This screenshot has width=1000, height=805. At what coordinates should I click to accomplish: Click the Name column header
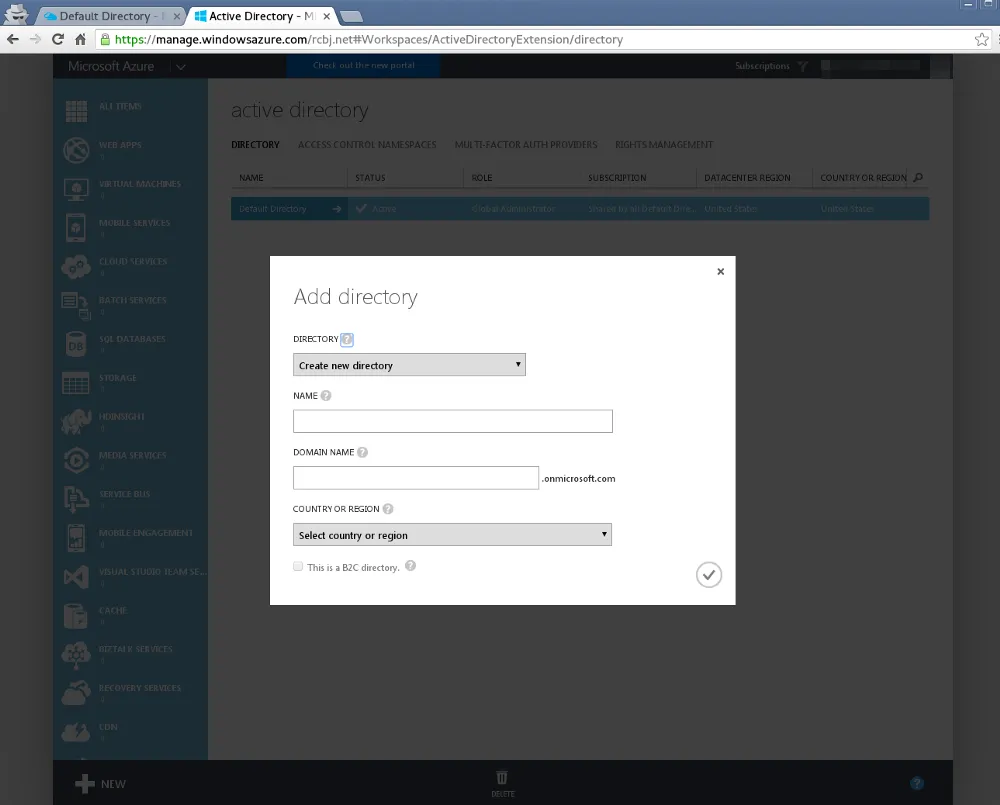point(251,178)
